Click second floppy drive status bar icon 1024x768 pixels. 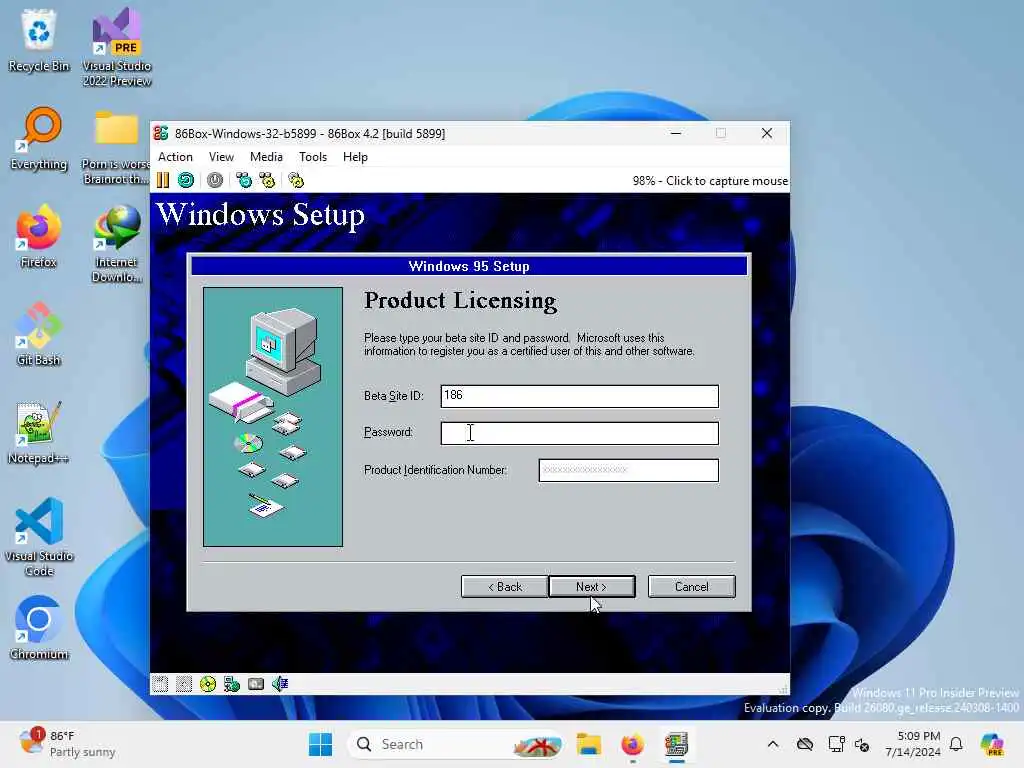[x=184, y=684]
